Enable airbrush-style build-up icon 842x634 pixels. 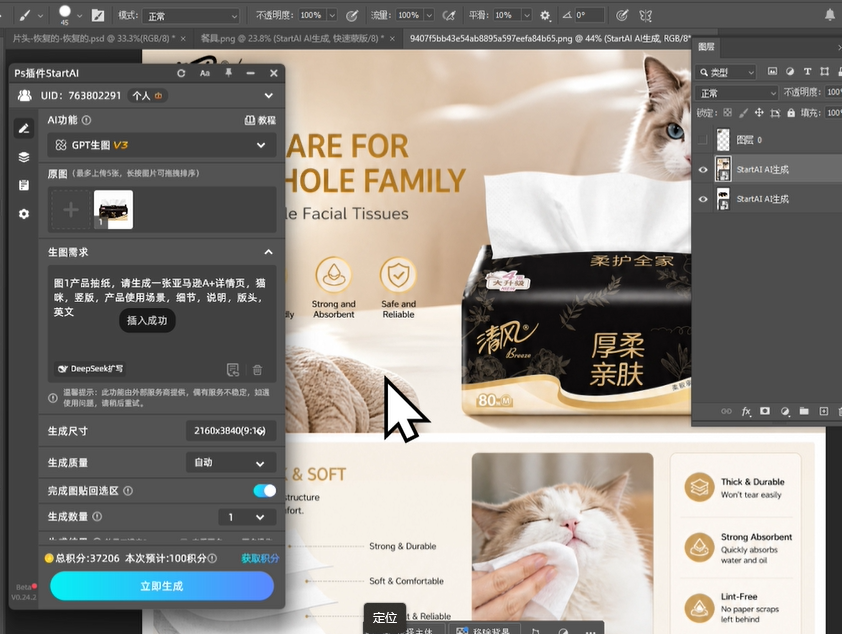tap(448, 16)
